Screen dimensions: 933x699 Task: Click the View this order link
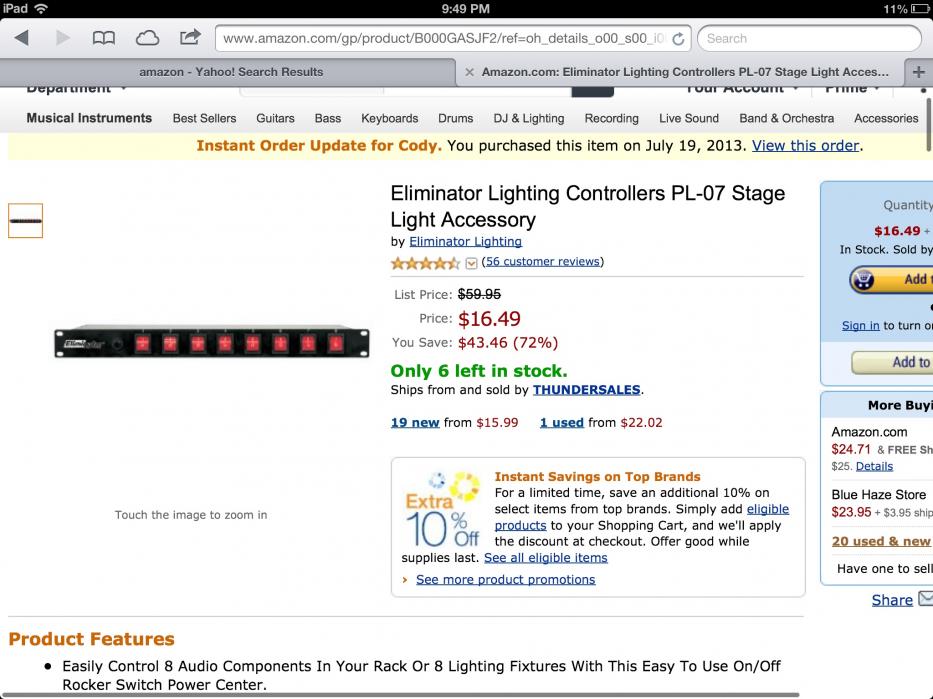click(x=805, y=146)
